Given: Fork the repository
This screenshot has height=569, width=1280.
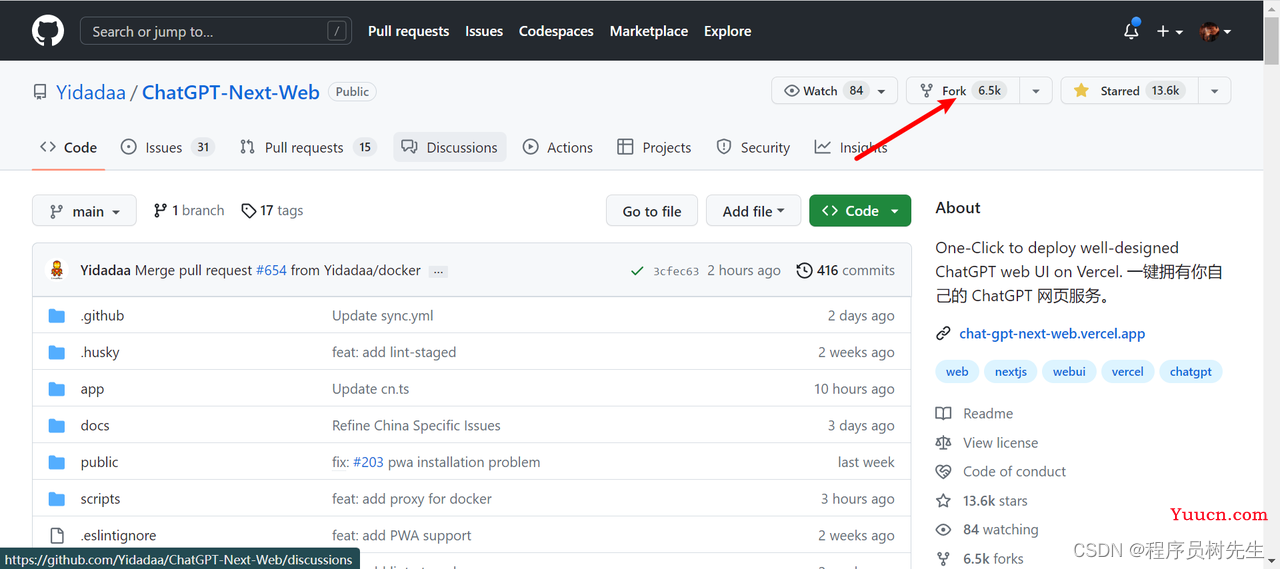Looking at the screenshot, I should click(x=963, y=91).
